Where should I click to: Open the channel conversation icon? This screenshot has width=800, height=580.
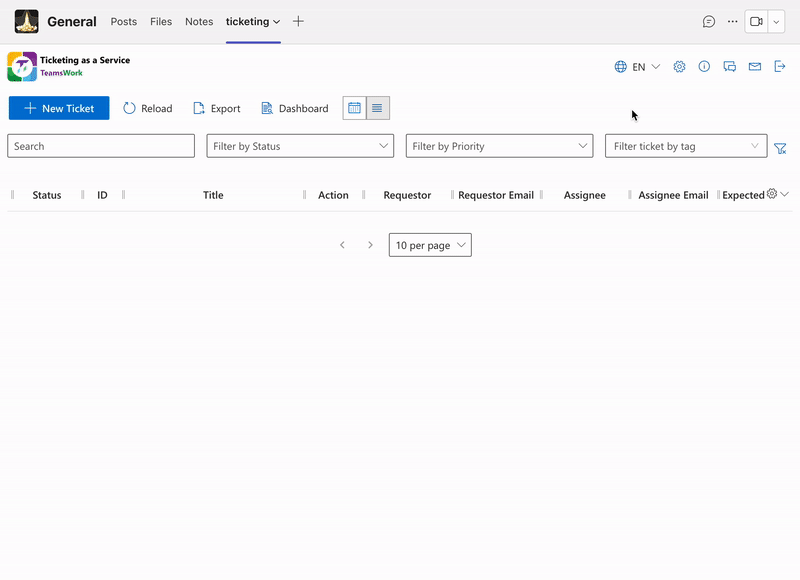tap(709, 21)
